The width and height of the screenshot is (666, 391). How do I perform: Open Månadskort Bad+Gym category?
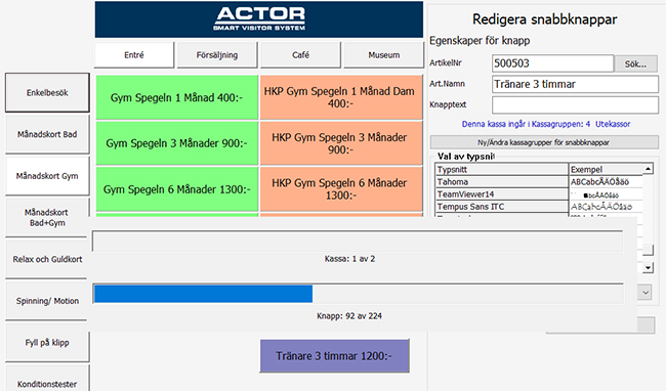(47, 217)
